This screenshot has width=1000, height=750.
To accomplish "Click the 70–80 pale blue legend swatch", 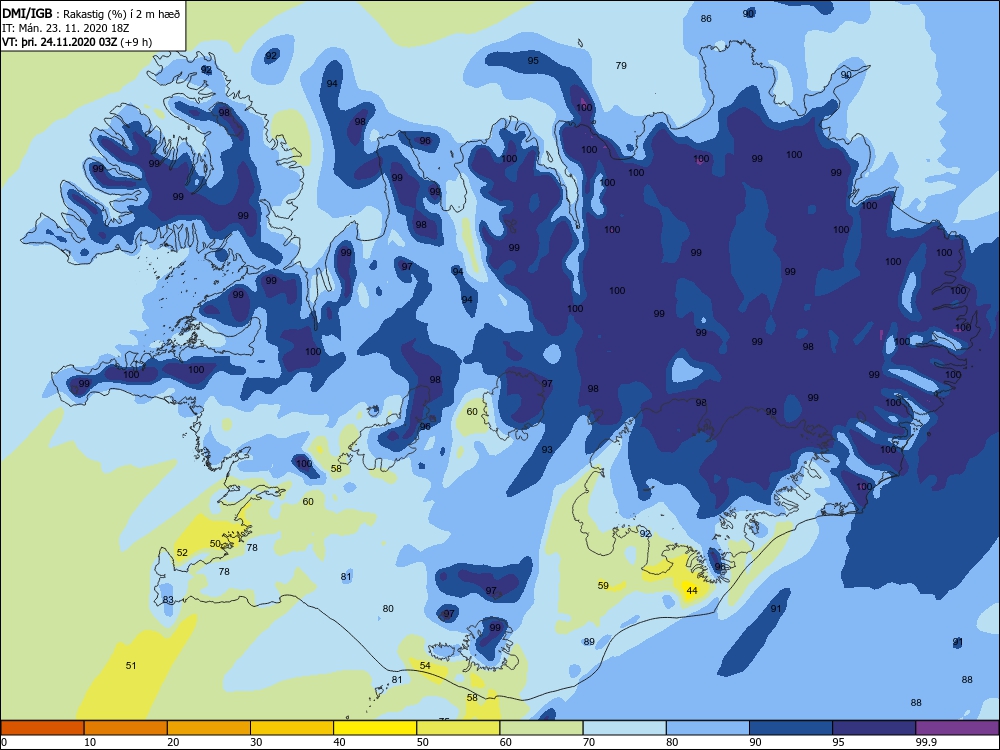I will [624, 728].
